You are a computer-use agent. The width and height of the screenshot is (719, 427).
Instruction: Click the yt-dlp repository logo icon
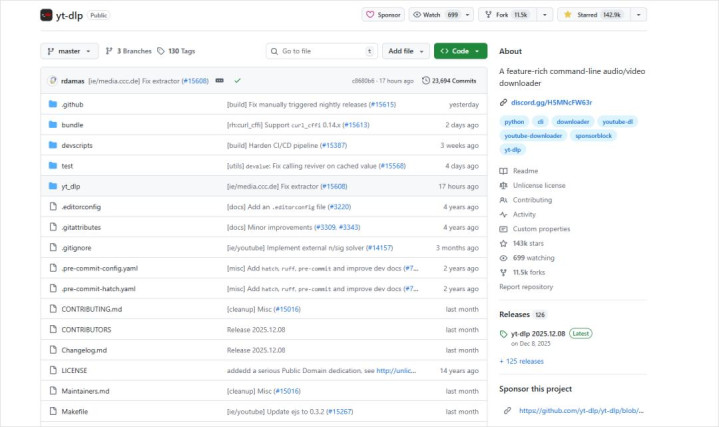coord(47,15)
